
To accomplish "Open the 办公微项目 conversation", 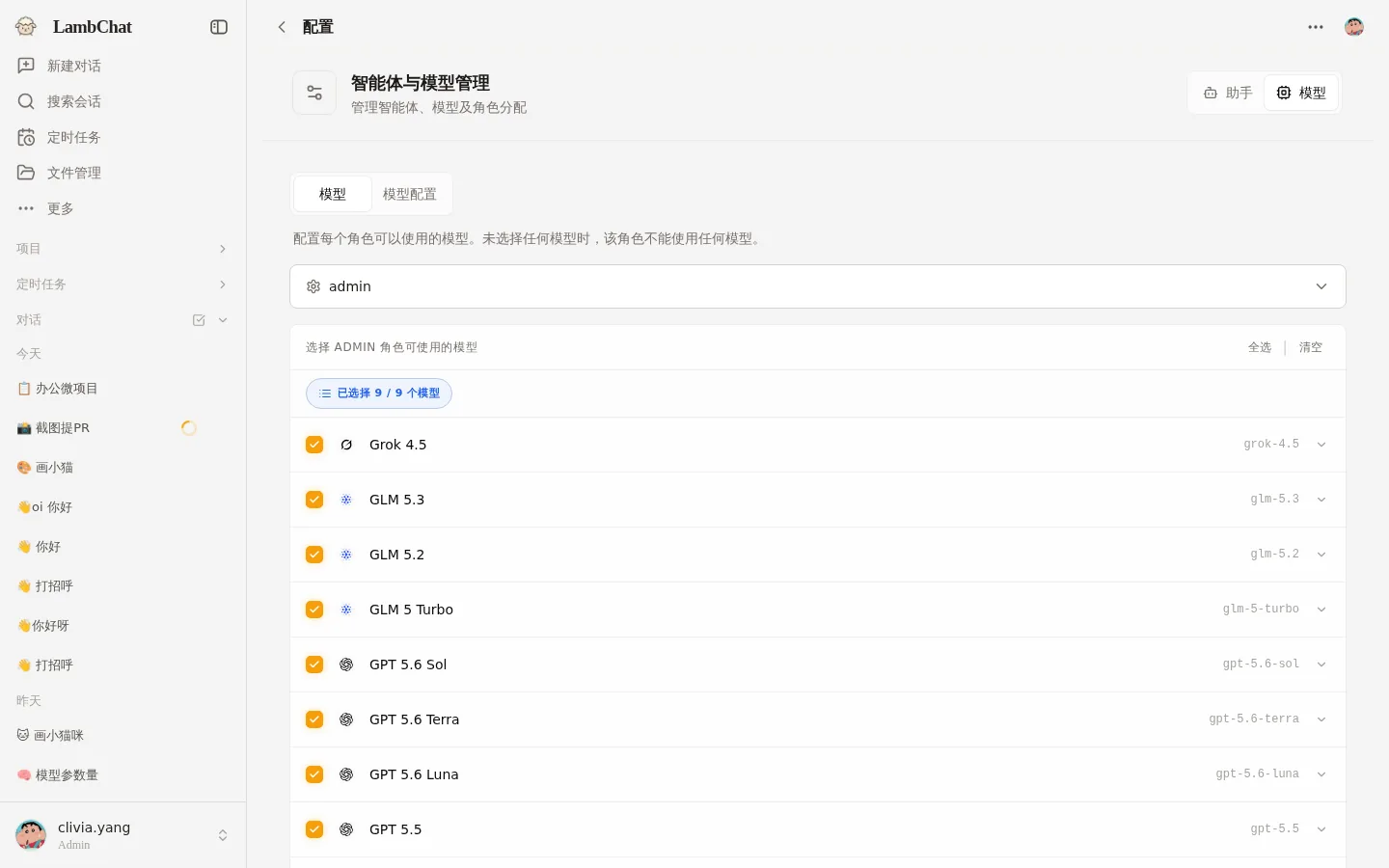I will (x=123, y=389).
